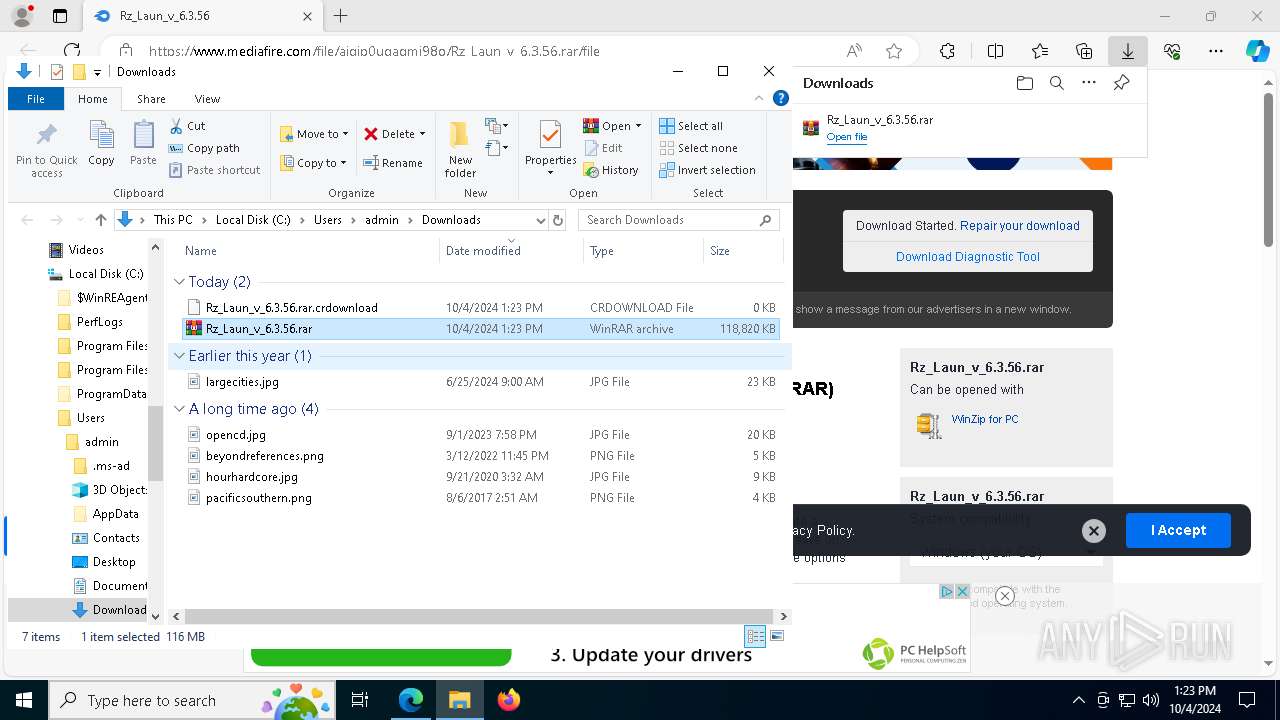Click Copy path in Clipboard group
This screenshot has width=1280, height=720.
pos(204,148)
